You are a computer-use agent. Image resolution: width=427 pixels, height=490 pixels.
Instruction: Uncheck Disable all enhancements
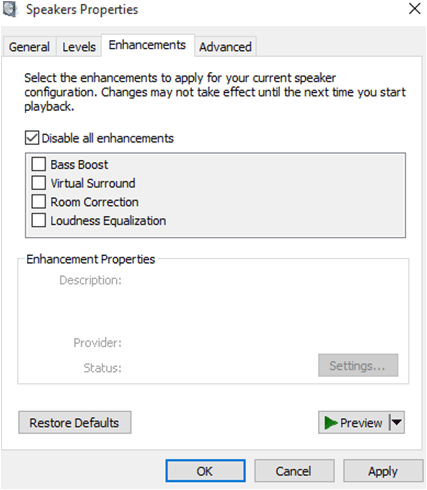point(32,138)
